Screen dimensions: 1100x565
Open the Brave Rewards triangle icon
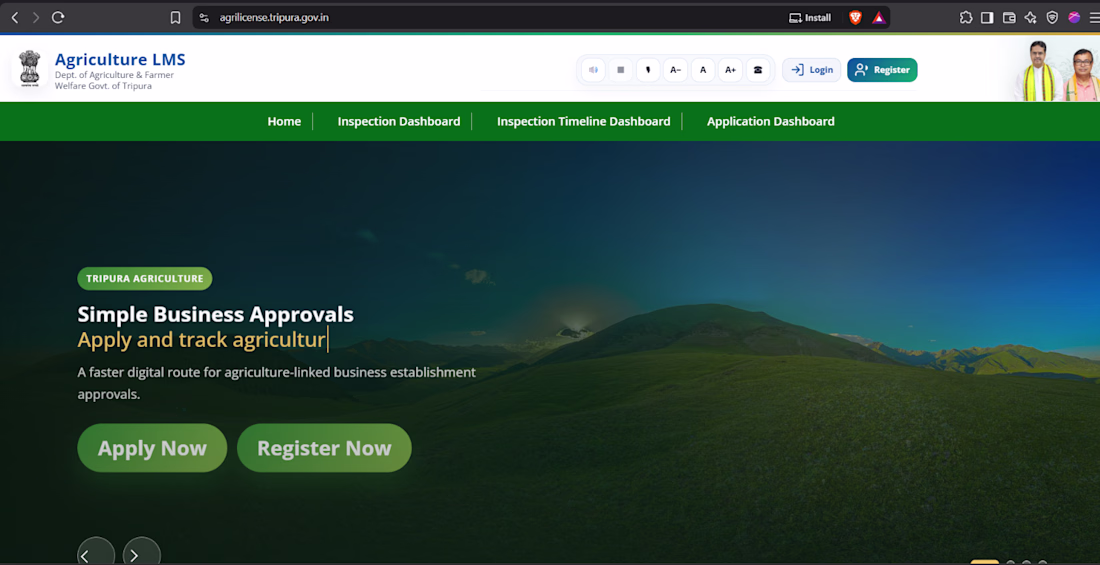pyautogui.click(x=878, y=18)
